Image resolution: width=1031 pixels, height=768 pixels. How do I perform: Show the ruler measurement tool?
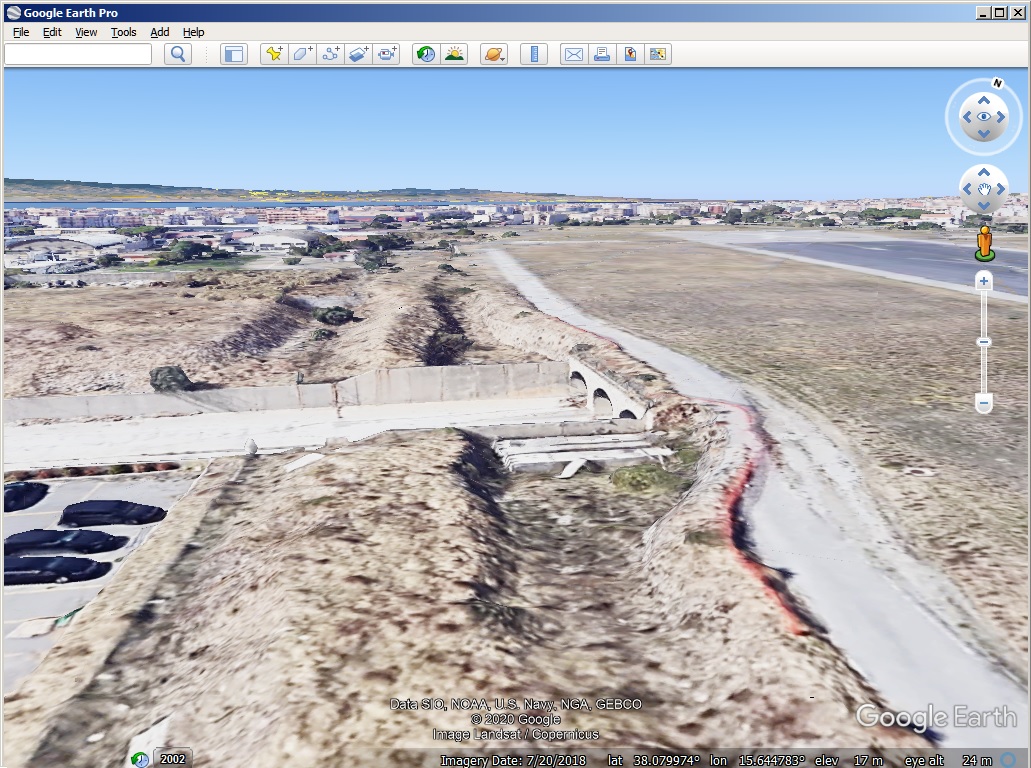[534, 54]
